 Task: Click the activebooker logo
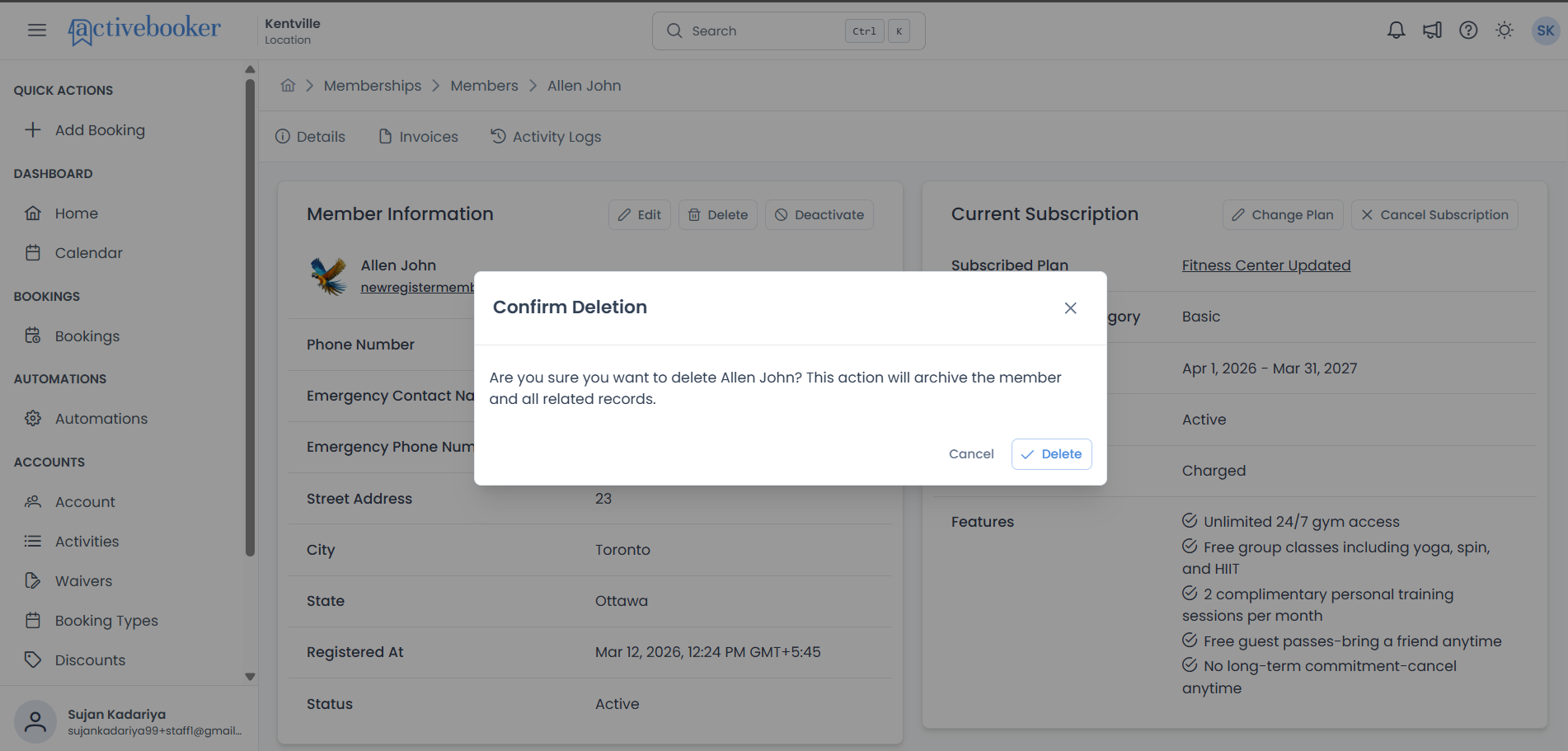point(144,31)
